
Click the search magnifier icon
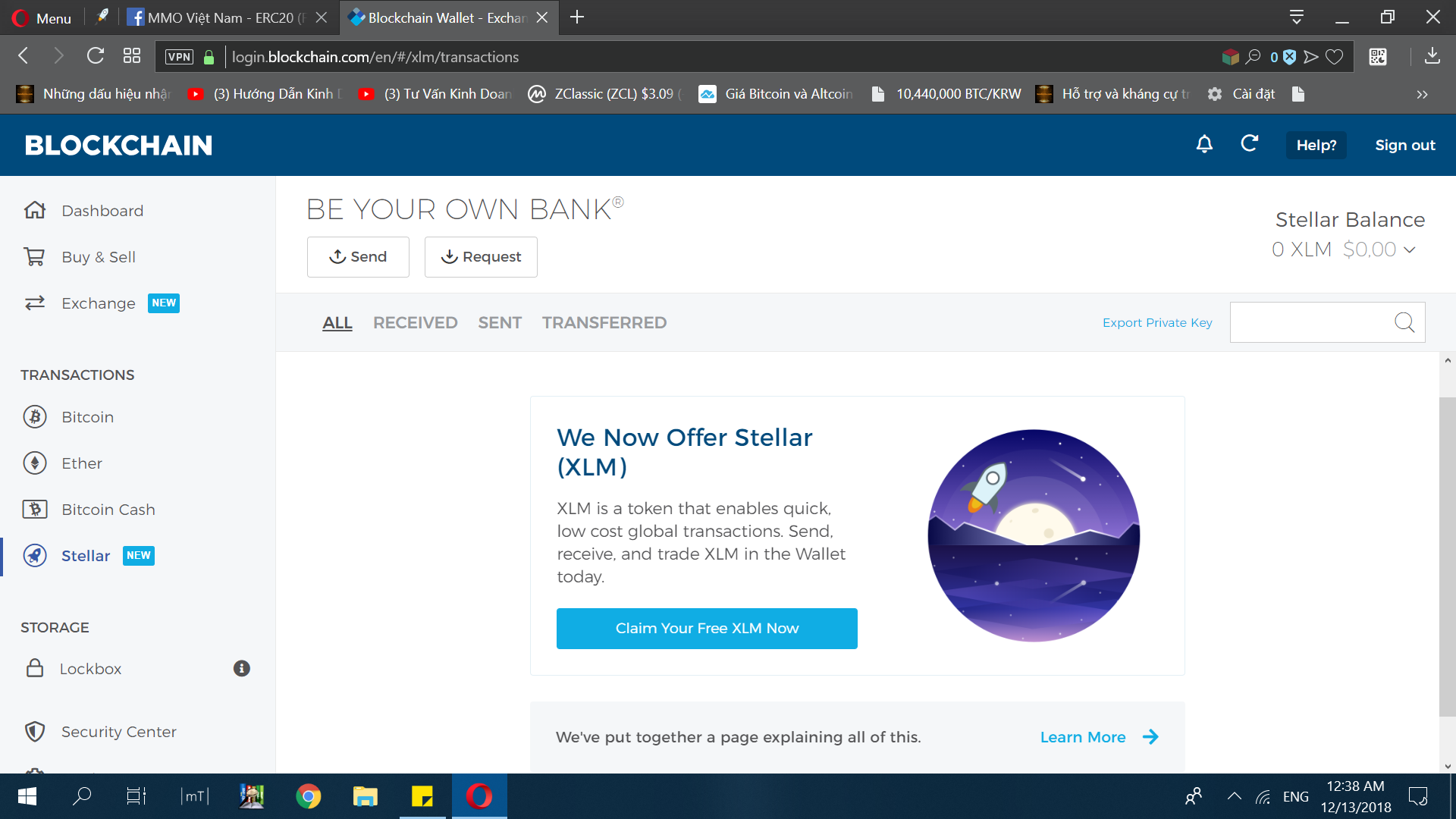[x=1404, y=322]
